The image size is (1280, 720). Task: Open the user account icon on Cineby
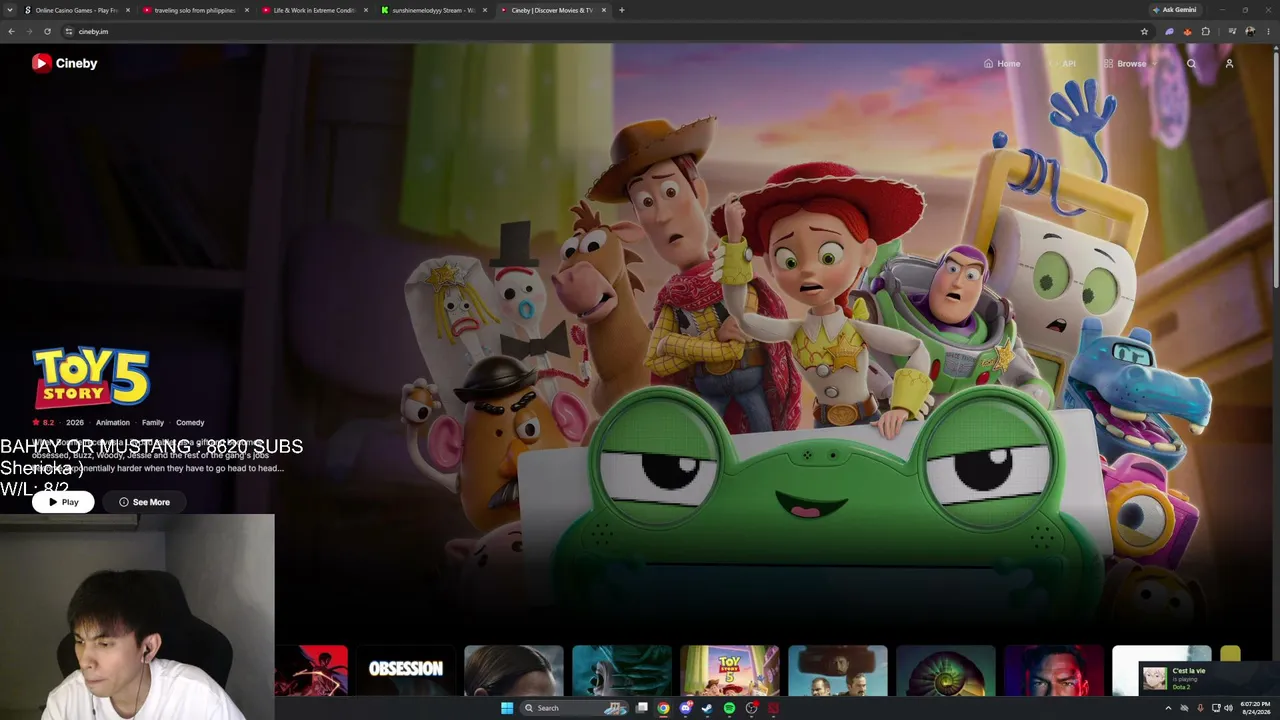(x=1229, y=63)
